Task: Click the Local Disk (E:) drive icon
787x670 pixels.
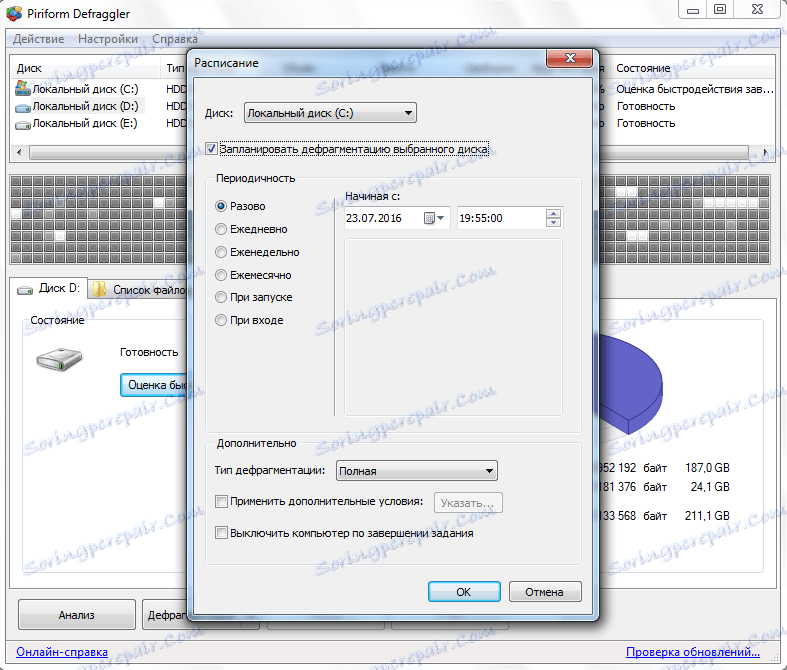Action: [x=23, y=124]
